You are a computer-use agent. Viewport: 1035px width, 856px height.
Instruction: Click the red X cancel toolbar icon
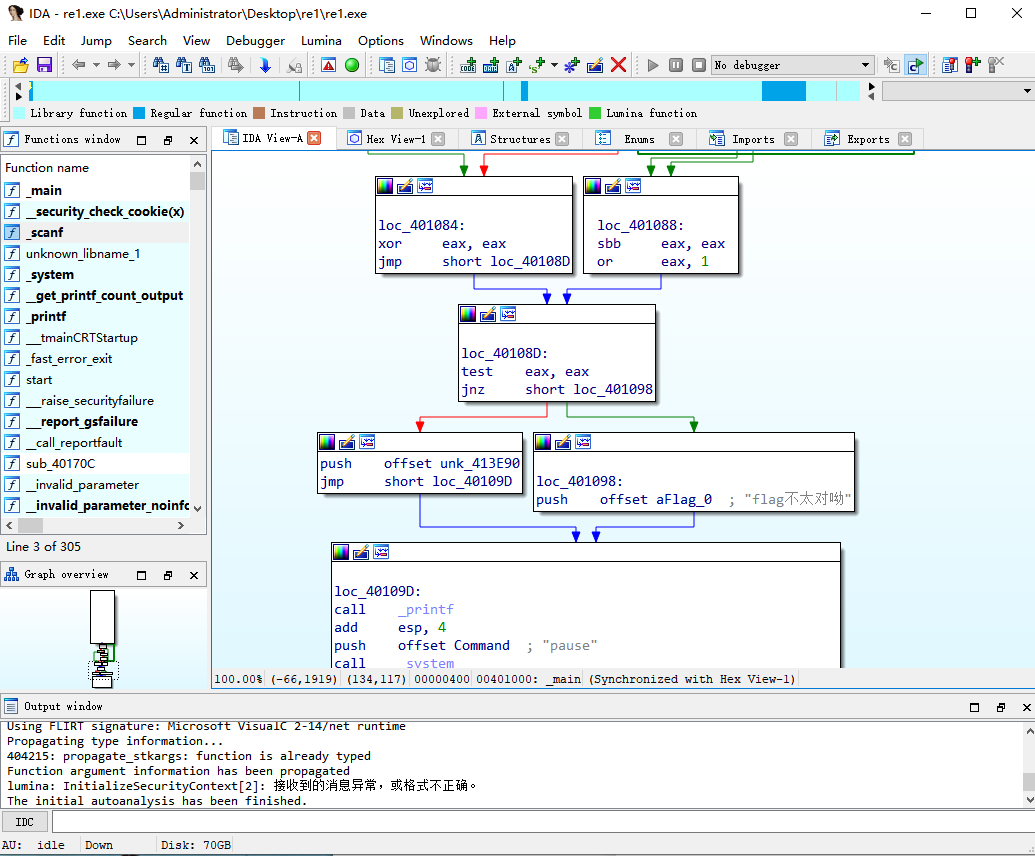click(x=618, y=65)
